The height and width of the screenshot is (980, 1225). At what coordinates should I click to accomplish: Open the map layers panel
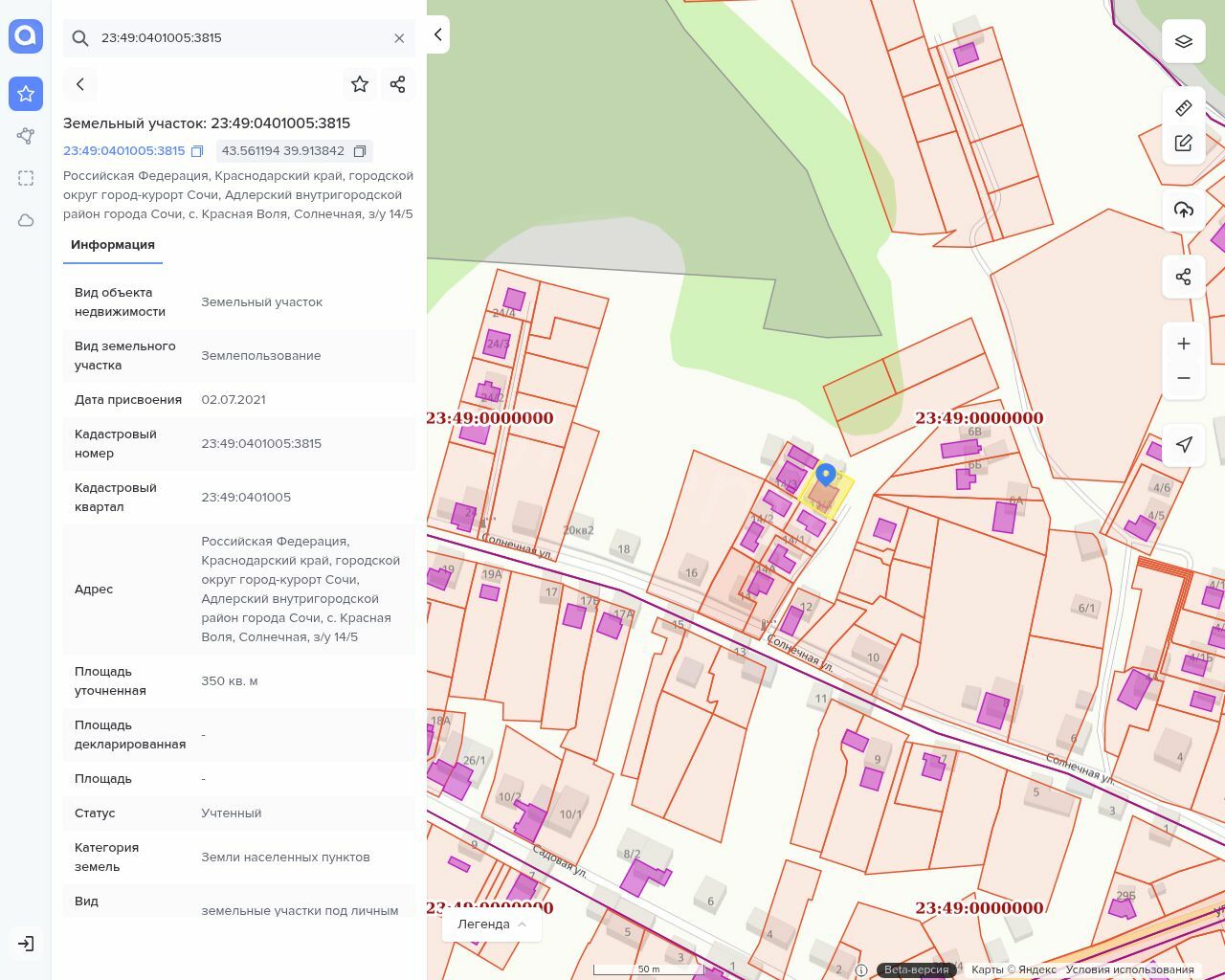pos(1184,41)
